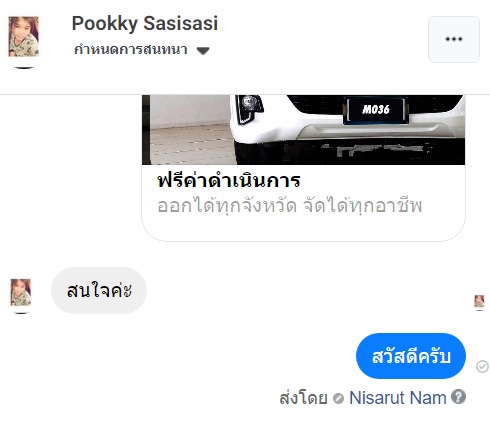
Task: Select the blue สวัสดีครับ message bubble
Action: 411,356
